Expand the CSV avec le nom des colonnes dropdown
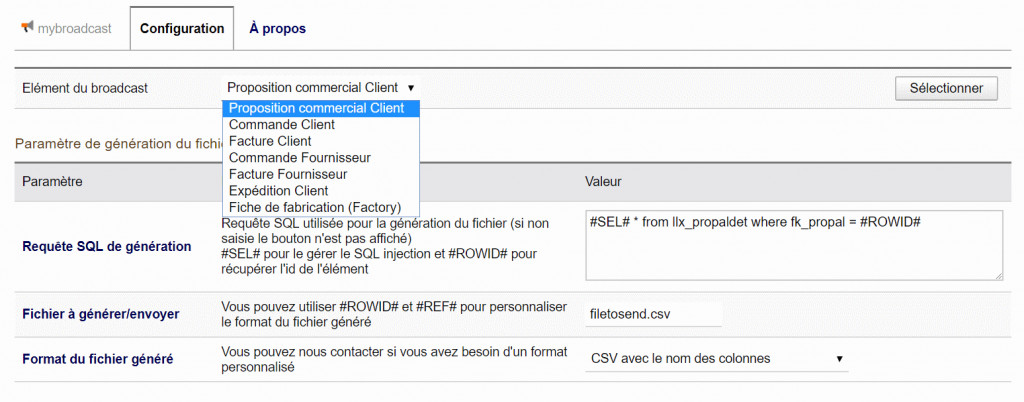 [716, 358]
